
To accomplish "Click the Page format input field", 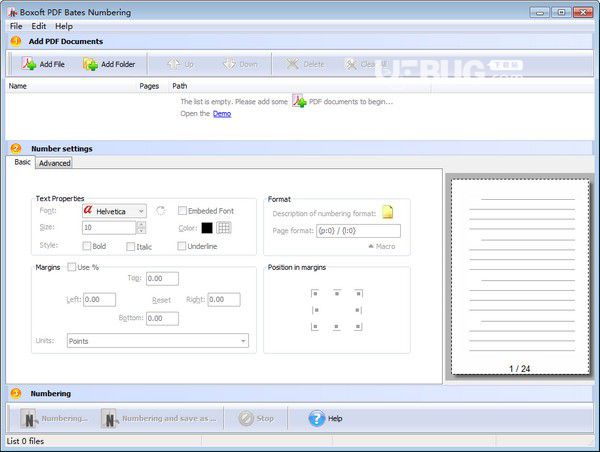I will [x=358, y=231].
